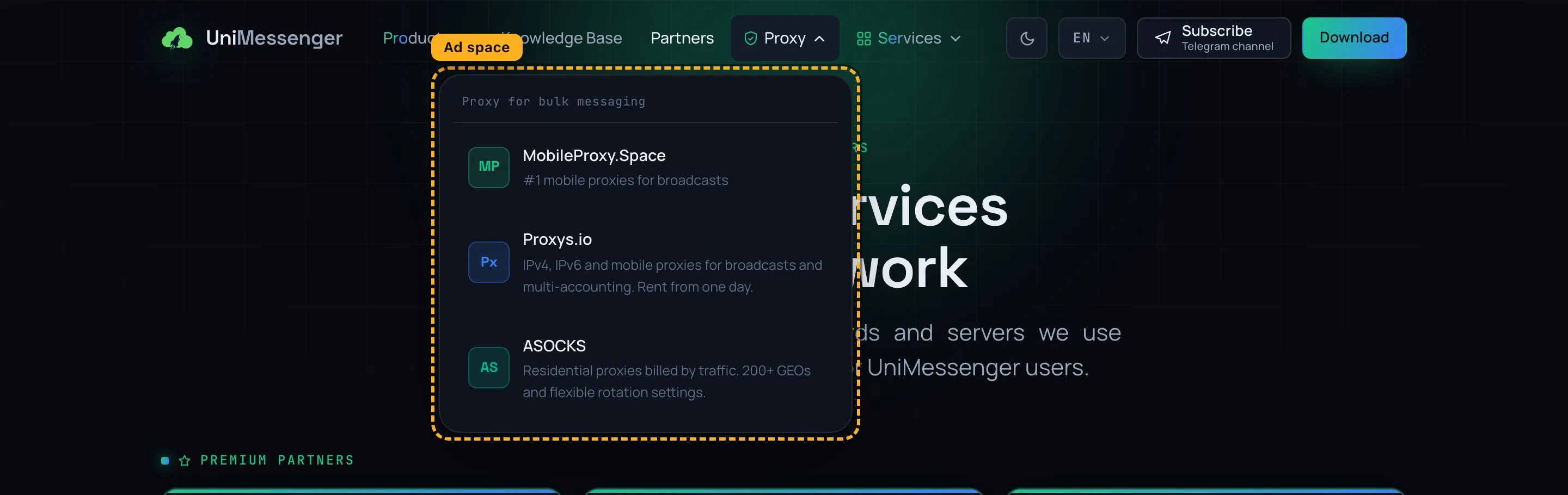Screen dimensions: 1568x495
Task: Open the EN language selector
Action: pos(1092,38)
